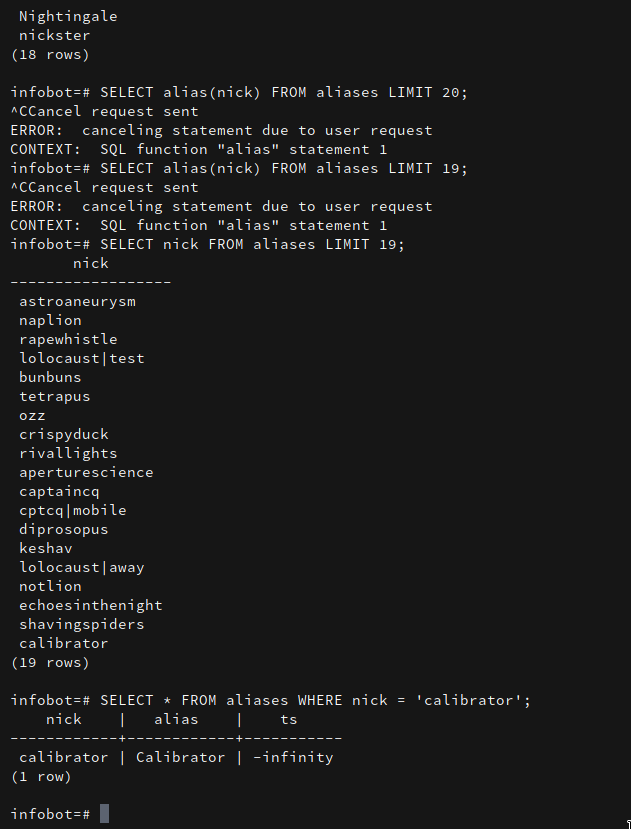The height and width of the screenshot is (829, 631).
Task: Click the 'cptcq|mobile' entry
Action: pos(73,510)
